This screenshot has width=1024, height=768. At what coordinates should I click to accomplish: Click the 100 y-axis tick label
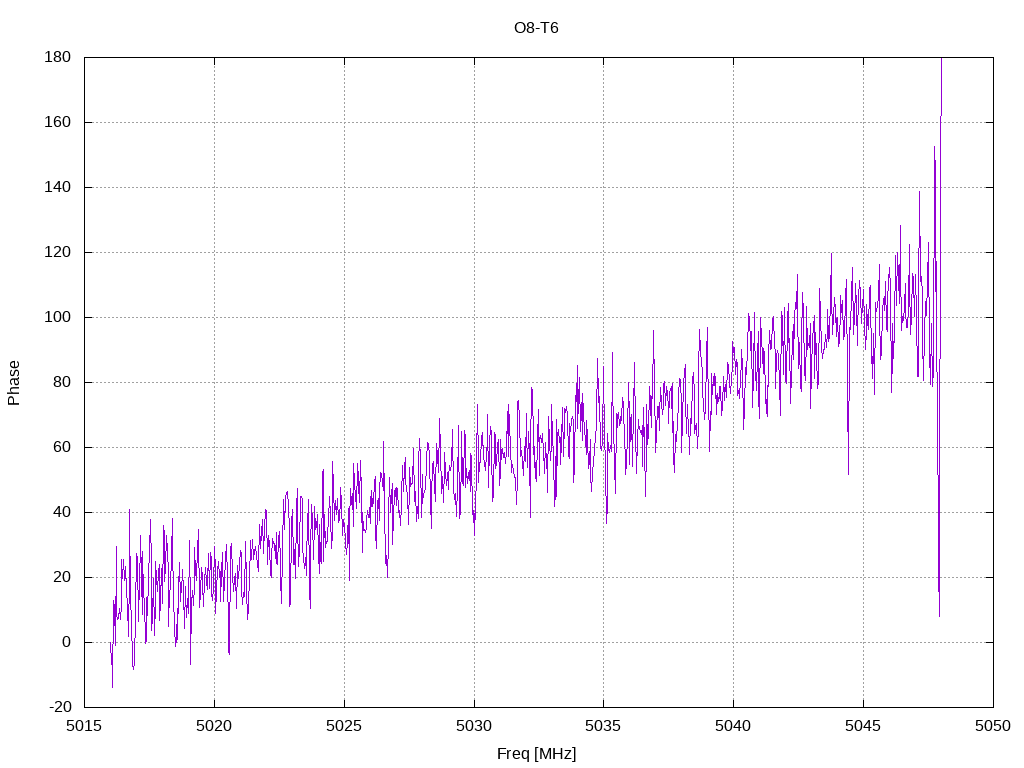(57, 317)
